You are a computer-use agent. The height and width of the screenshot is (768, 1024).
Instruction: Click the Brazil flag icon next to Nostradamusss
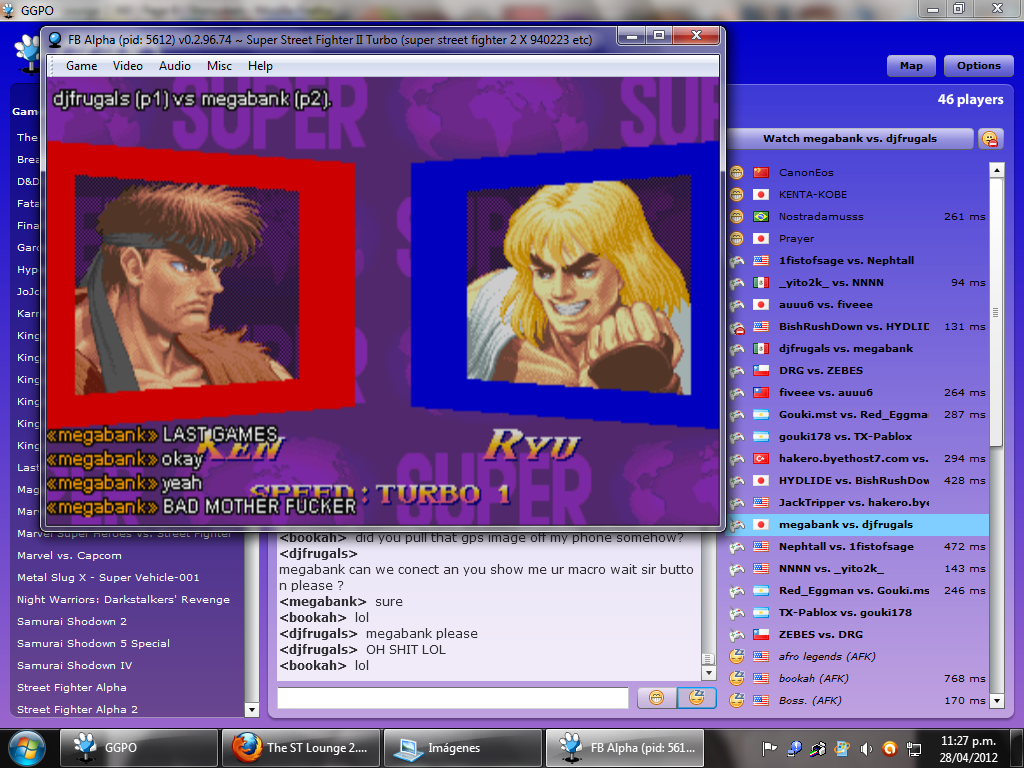click(761, 217)
